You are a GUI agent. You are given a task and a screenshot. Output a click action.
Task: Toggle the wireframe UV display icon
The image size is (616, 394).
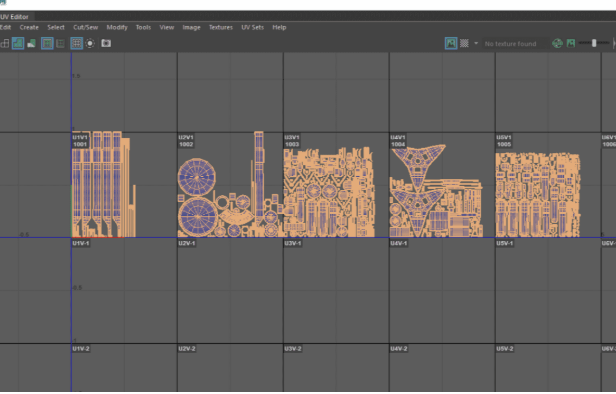pyautogui.click(x=5, y=43)
